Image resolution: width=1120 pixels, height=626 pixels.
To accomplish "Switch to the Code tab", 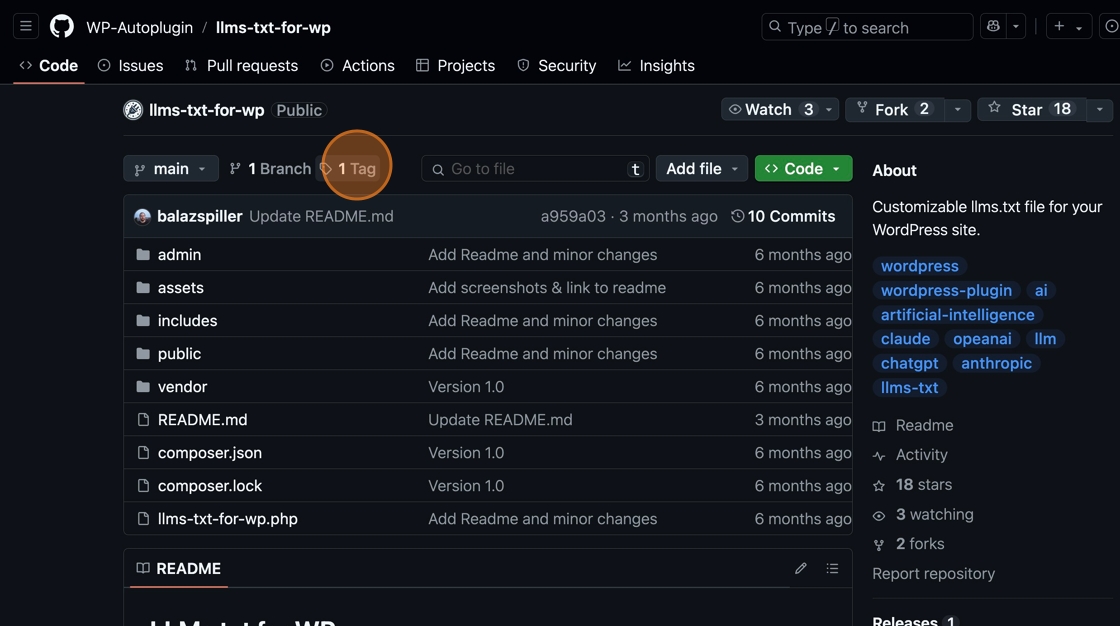I will pyautogui.click(x=49, y=66).
